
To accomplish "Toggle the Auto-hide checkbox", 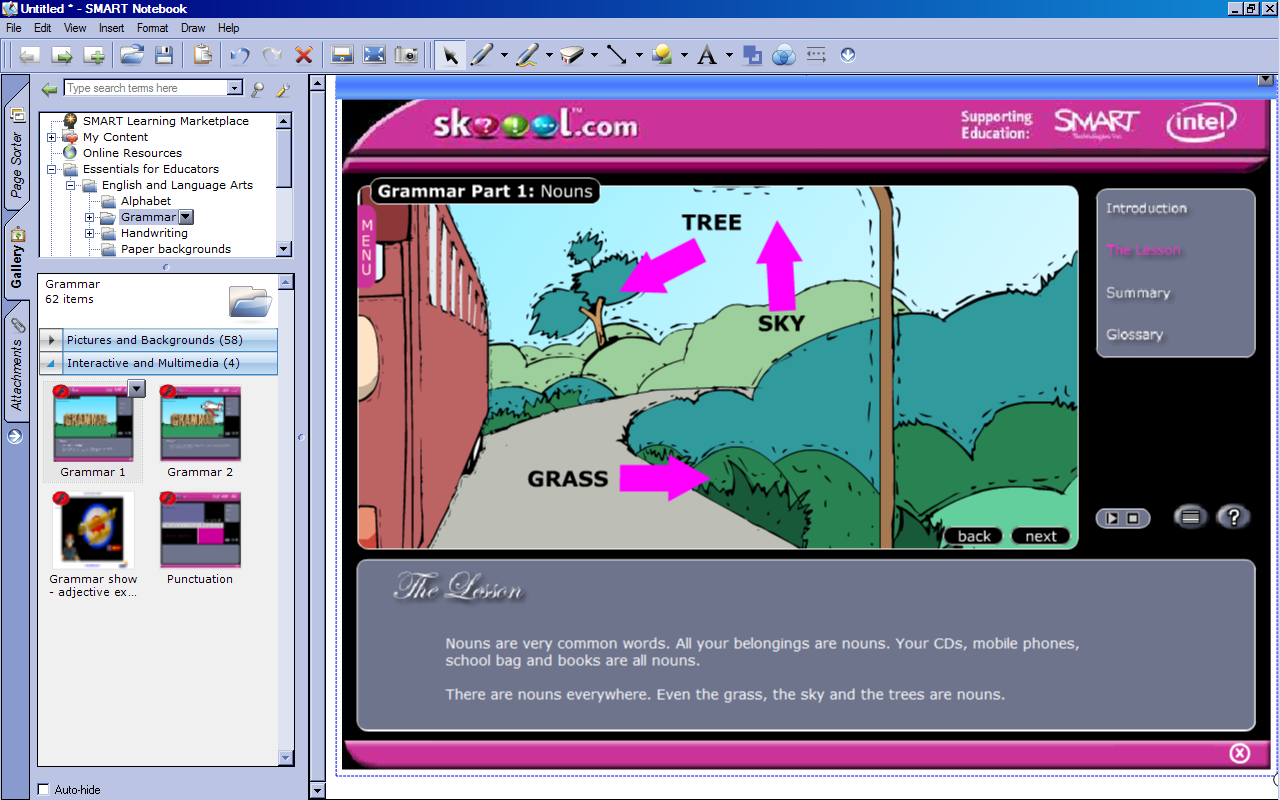I will [x=43, y=789].
